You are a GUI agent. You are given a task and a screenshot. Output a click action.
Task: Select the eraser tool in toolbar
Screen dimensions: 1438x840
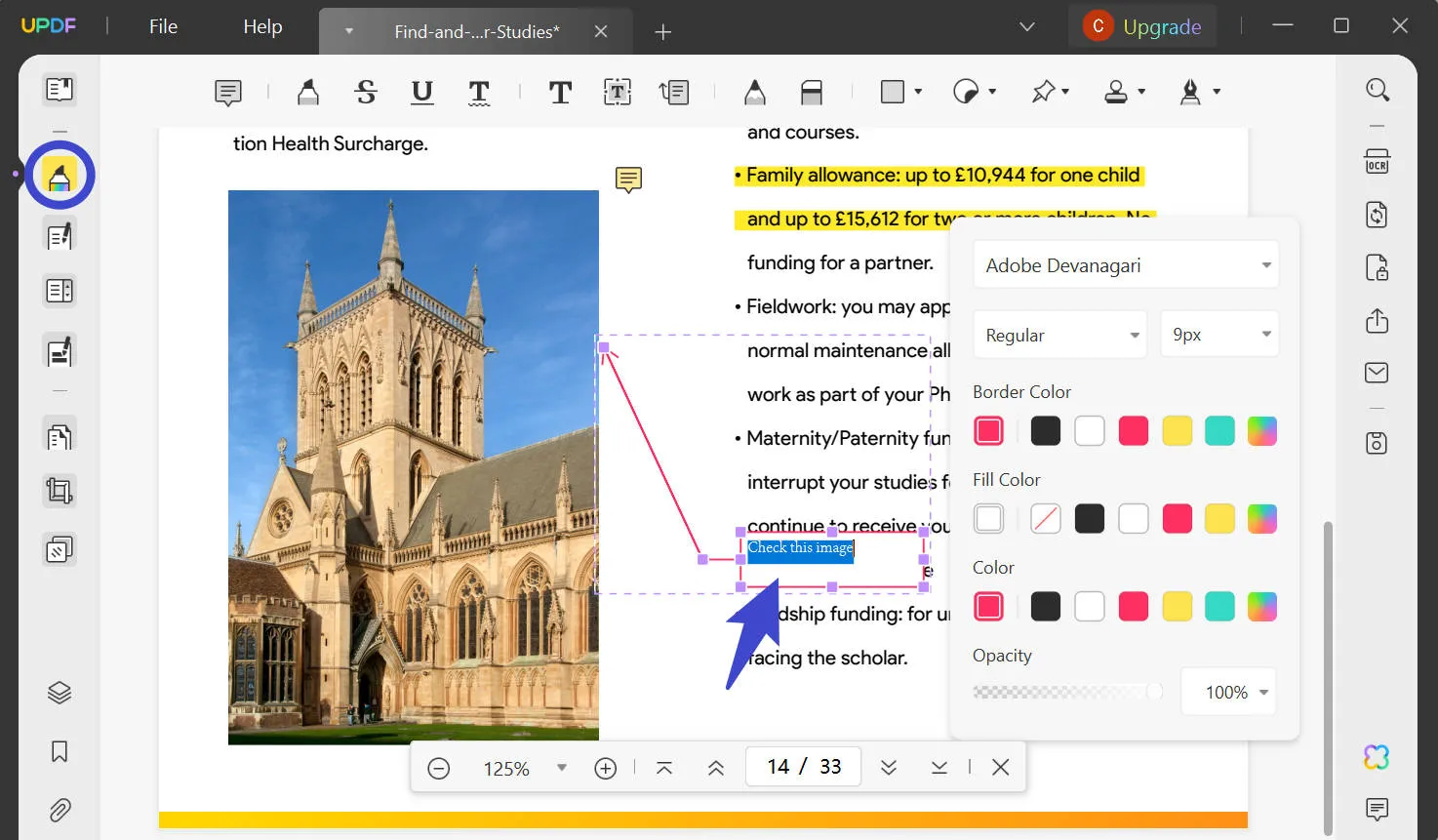811,93
